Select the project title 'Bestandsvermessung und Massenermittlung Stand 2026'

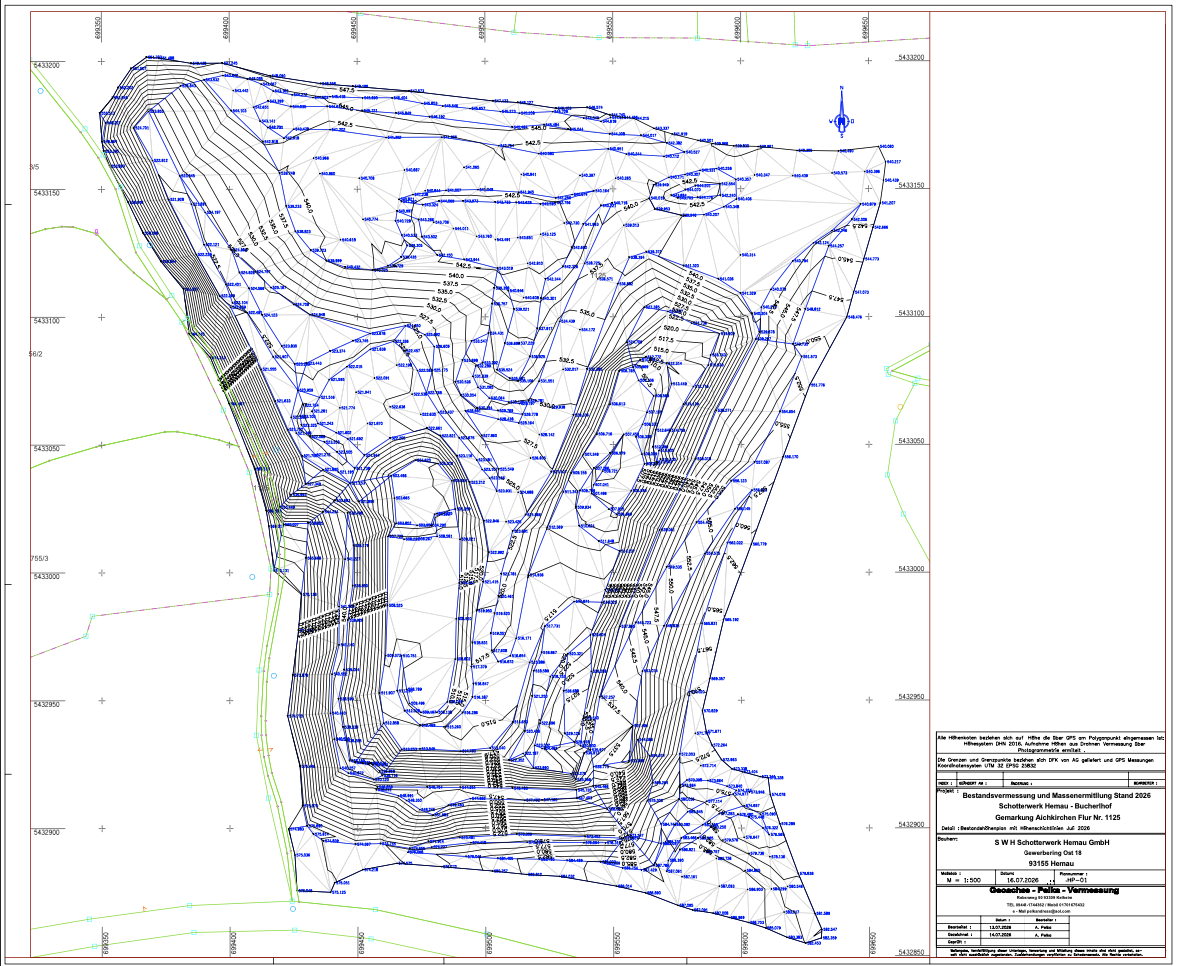(x=1057, y=795)
